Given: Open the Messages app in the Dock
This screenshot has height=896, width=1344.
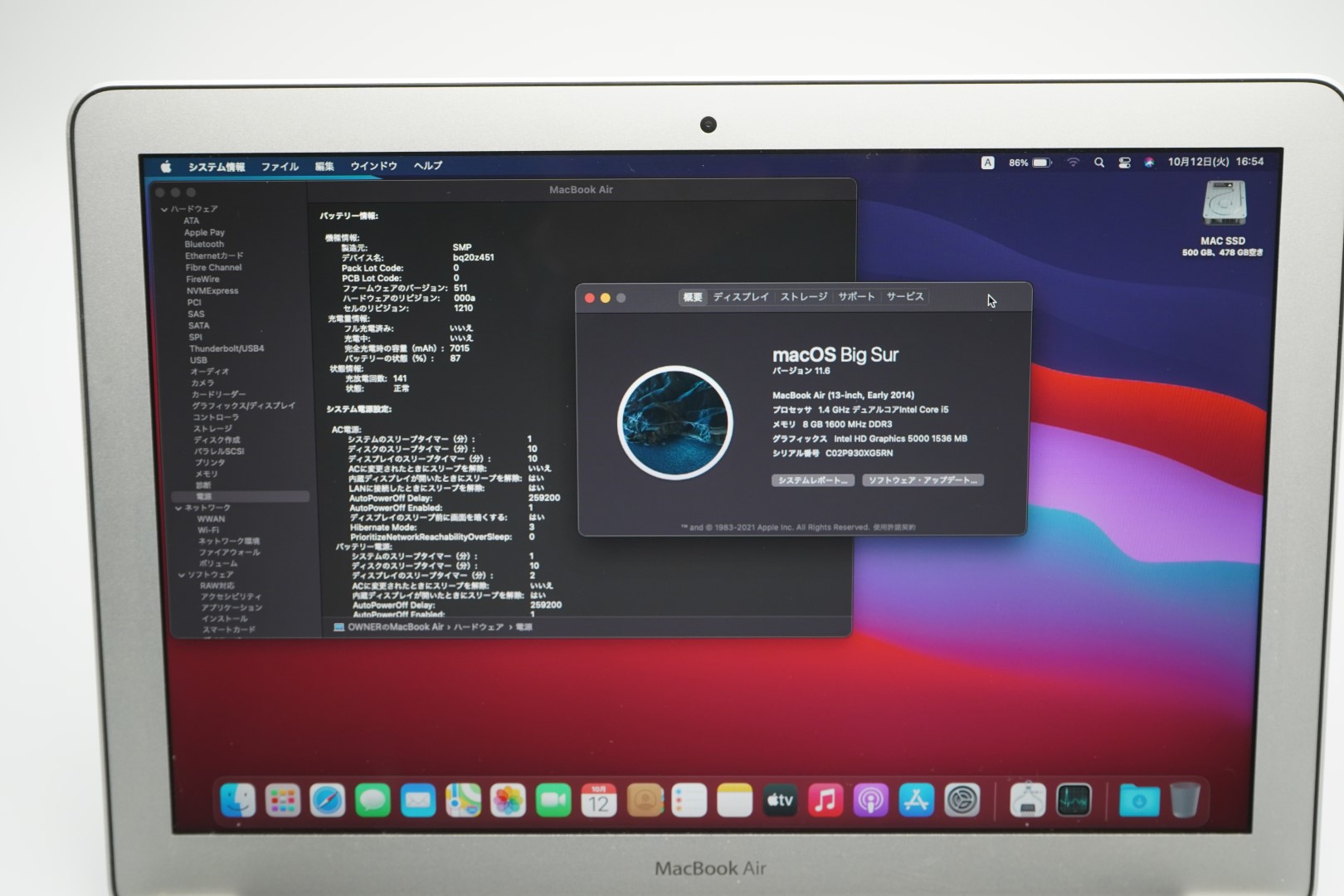Looking at the screenshot, I should tap(373, 801).
